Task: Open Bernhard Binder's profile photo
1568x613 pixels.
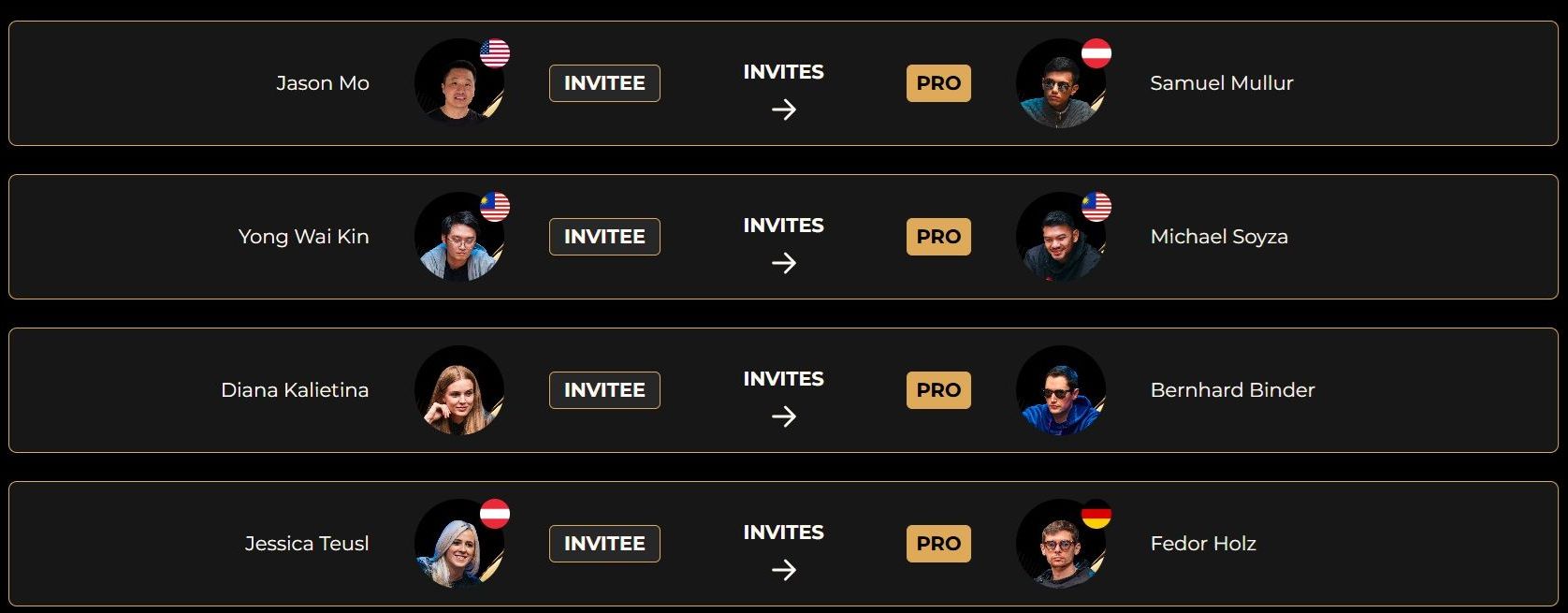Action: click(x=1061, y=390)
